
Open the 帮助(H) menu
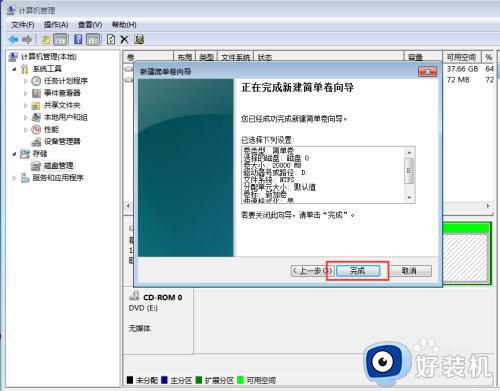[124, 25]
